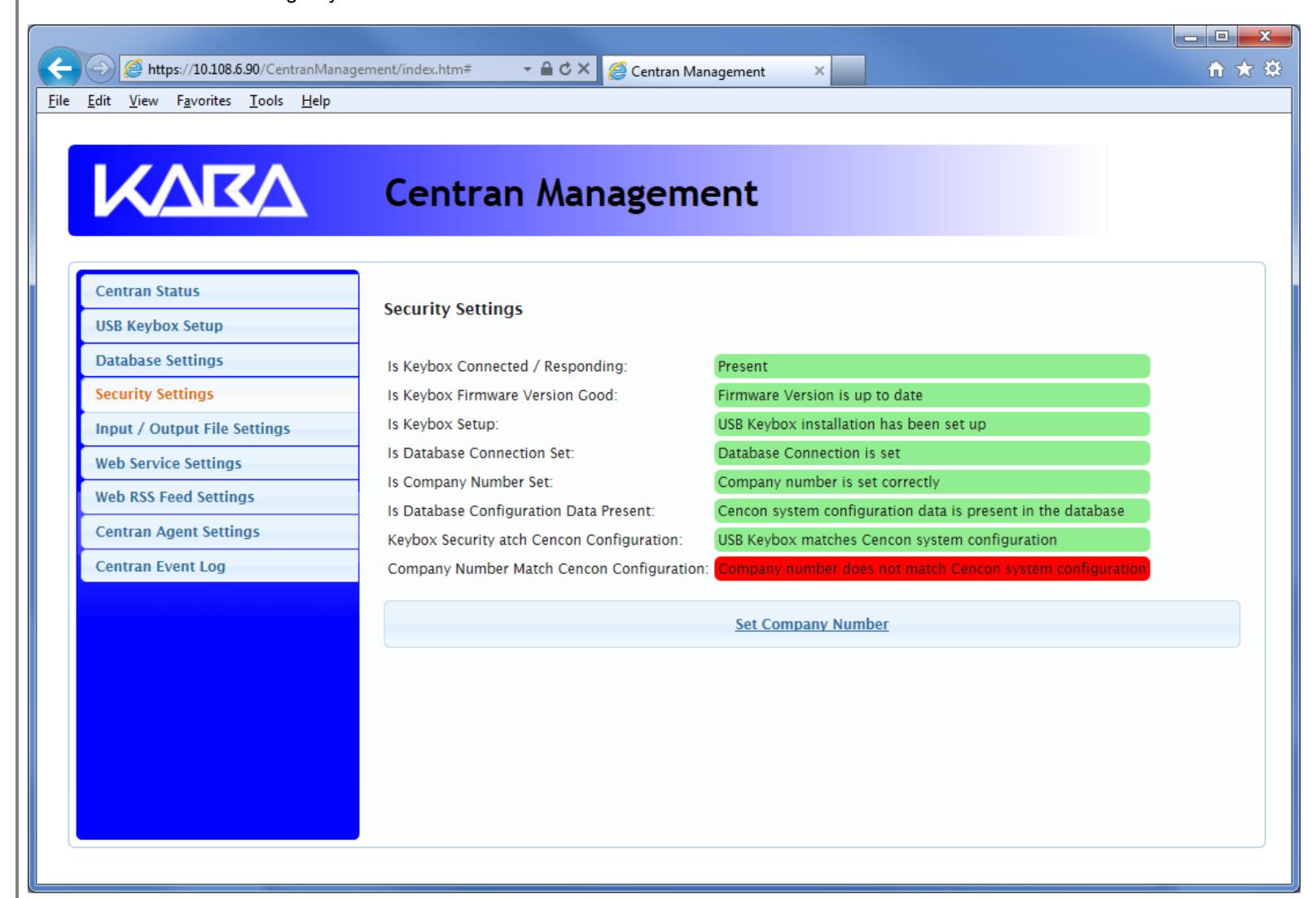Open the Edit menu
The width and height of the screenshot is (1316, 898).
click(99, 101)
